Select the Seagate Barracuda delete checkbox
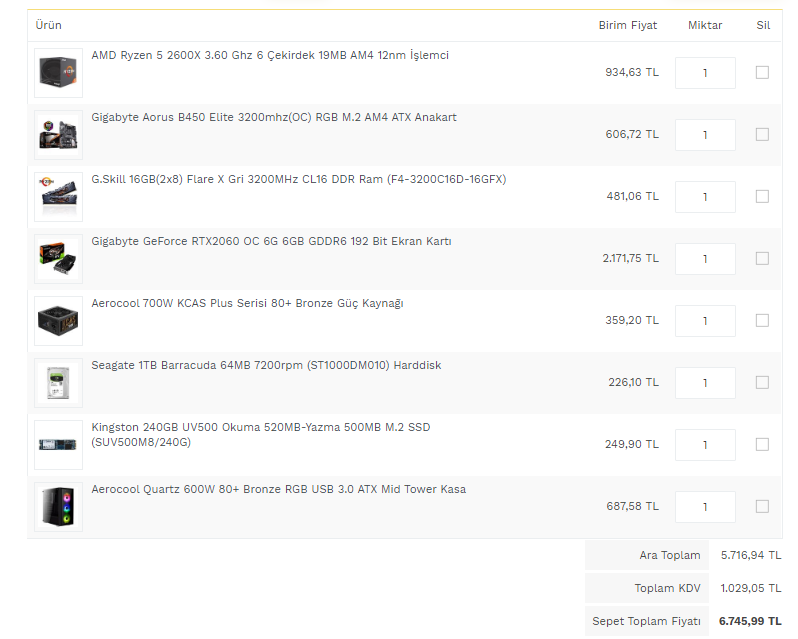 (762, 382)
